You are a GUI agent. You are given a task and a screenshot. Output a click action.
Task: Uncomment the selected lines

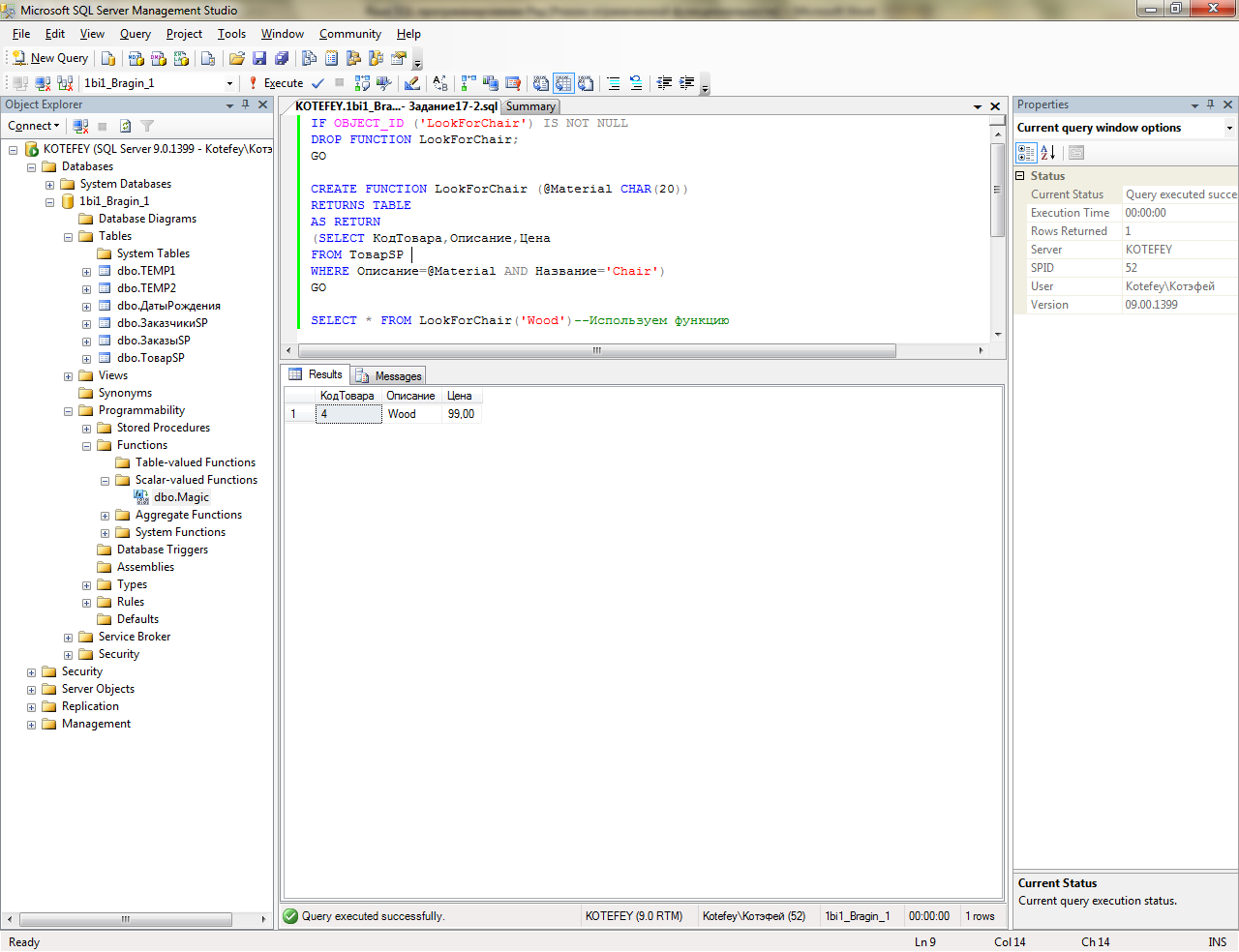click(x=636, y=83)
